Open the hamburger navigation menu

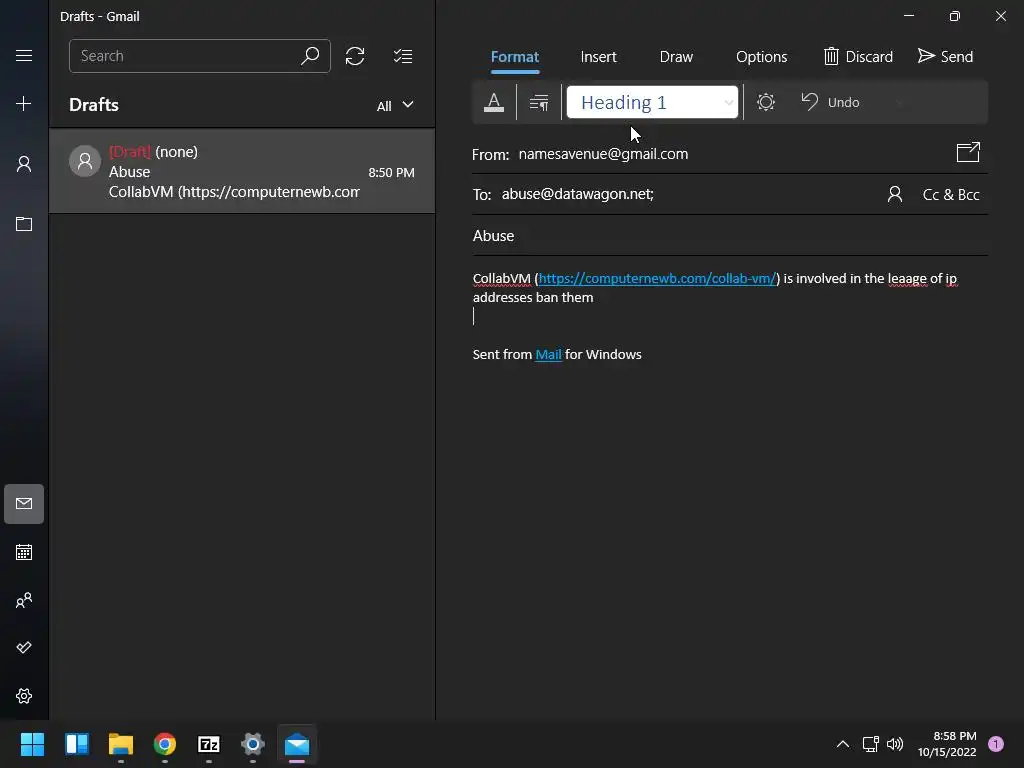click(24, 56)
